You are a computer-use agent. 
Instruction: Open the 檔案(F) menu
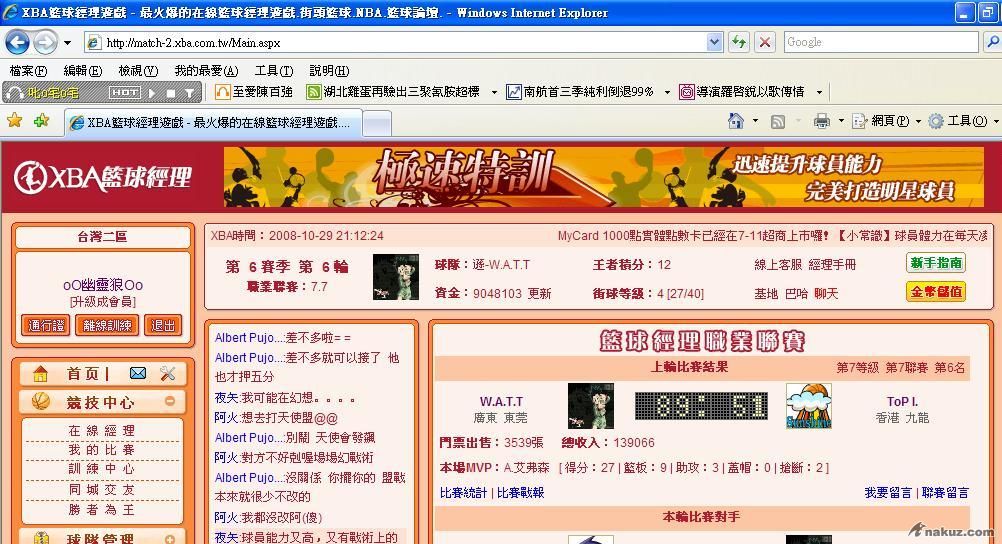pyautogui.click(x=28, y=71)
